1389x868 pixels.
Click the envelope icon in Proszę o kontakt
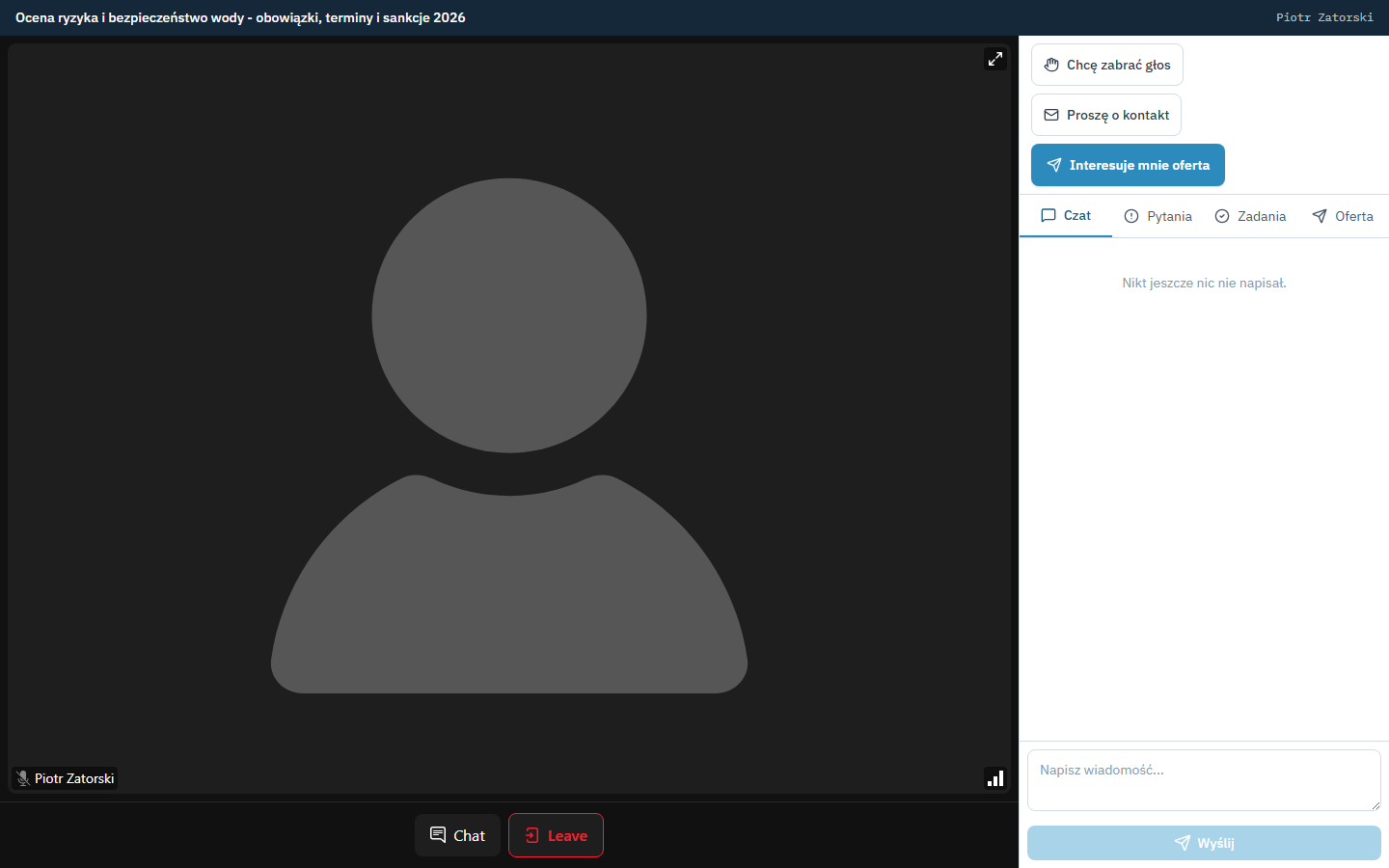1051,115
